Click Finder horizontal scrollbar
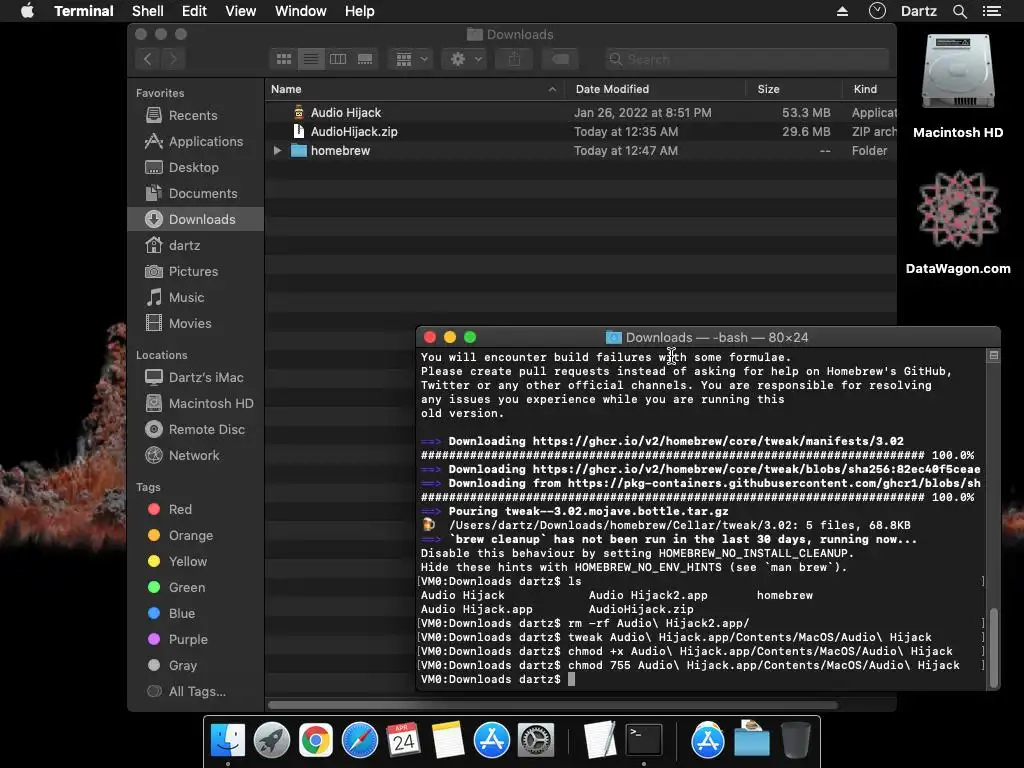The image size is (1024, 768). 552,705
